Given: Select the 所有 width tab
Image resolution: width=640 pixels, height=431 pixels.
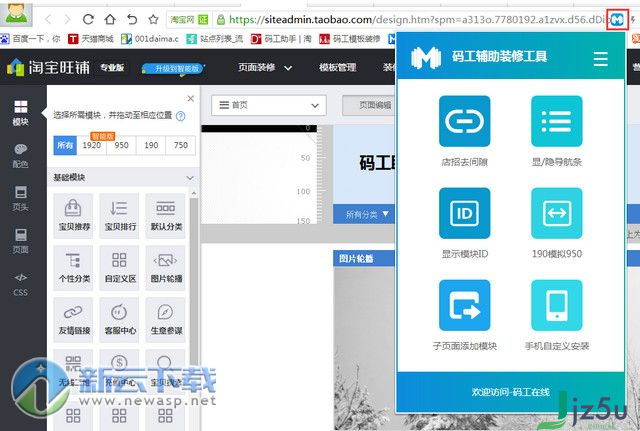Looking at the screenshot, I should (65, 145).
